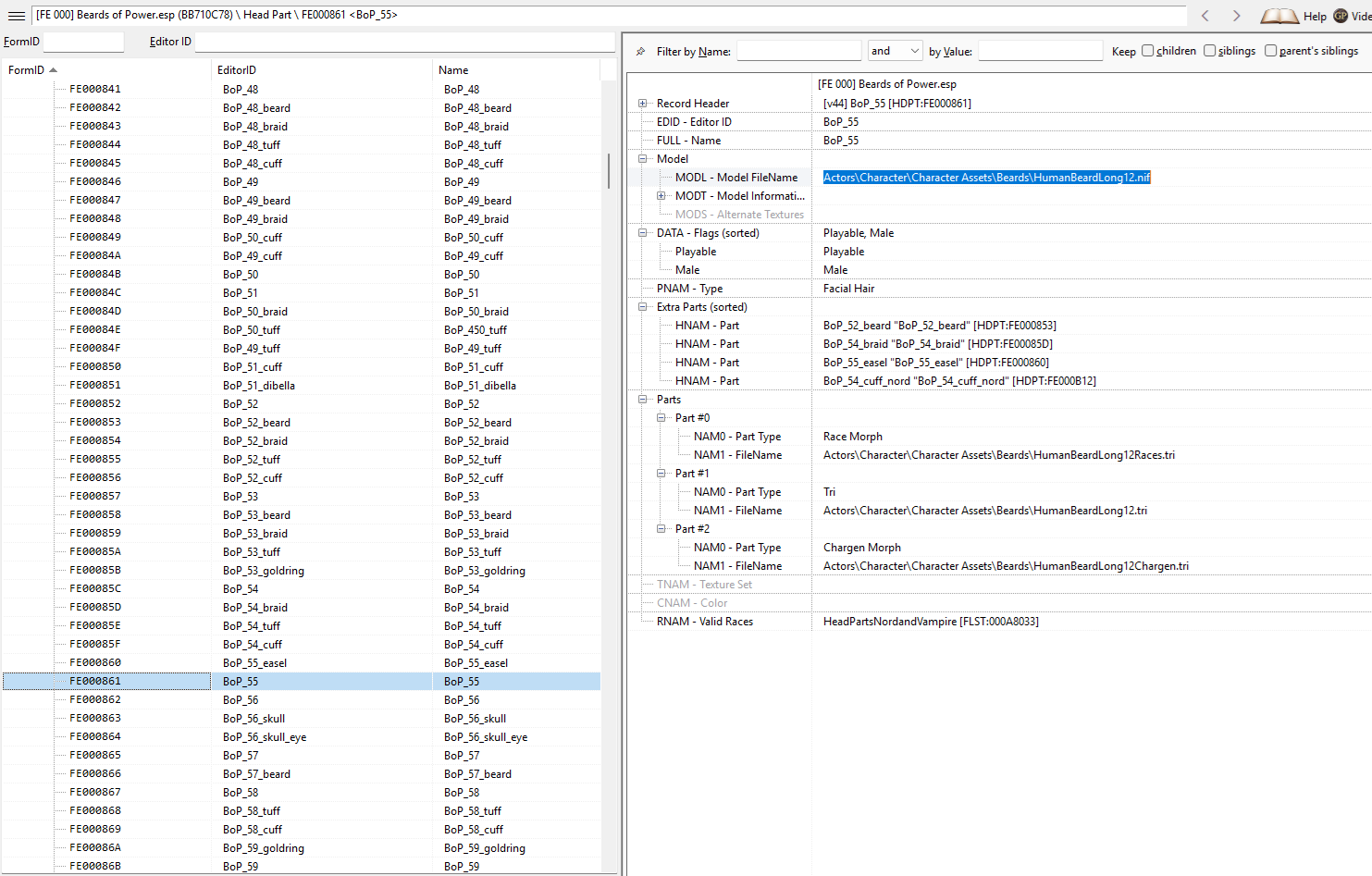
Task: Select the MODS - Alternate Textures row
Action: 999,215
